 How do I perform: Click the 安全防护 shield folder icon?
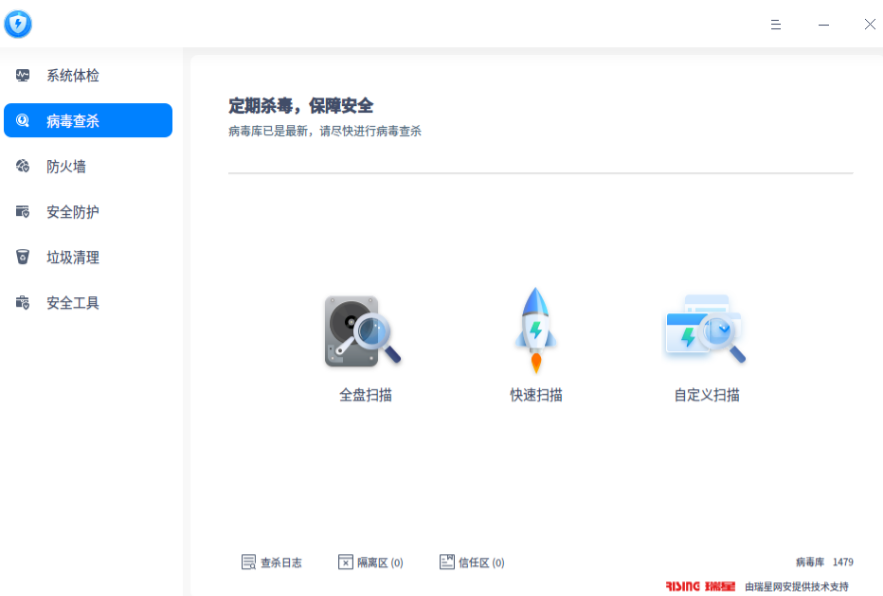click(x=23, y=211)
